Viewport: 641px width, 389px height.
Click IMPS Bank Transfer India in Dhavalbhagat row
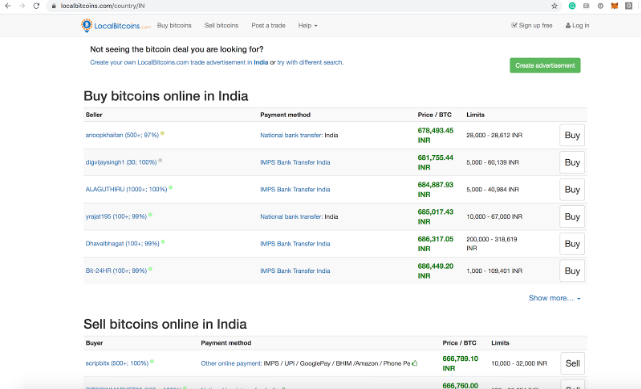[295, 244]
